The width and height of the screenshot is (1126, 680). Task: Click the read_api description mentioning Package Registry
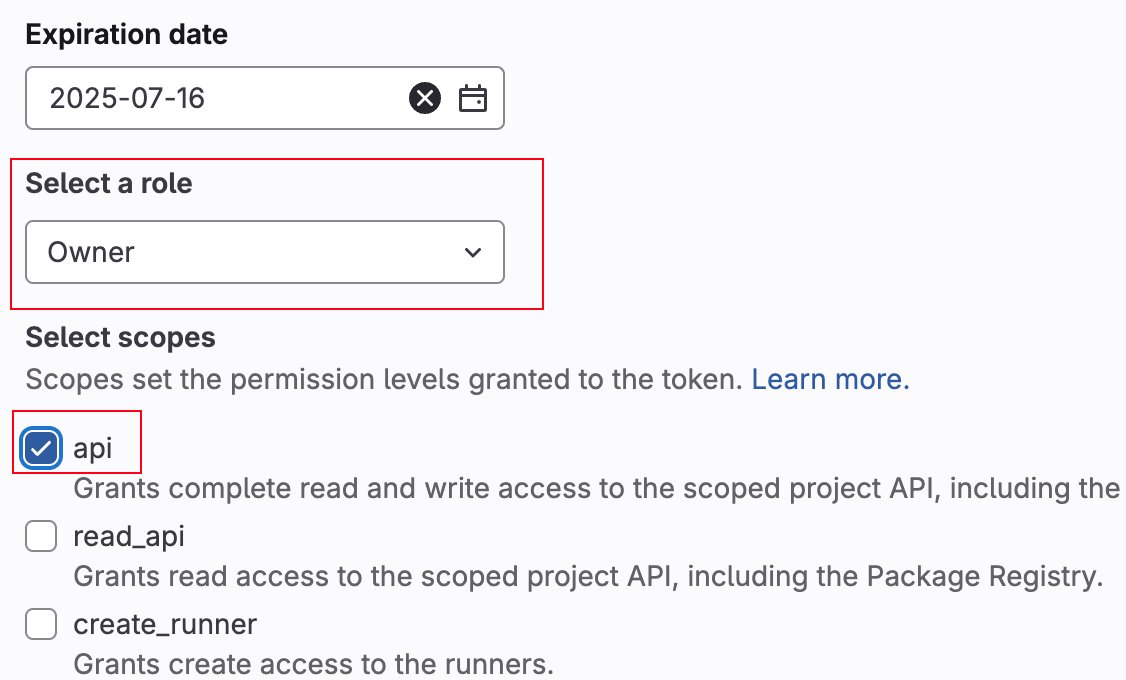pos(588,577)
